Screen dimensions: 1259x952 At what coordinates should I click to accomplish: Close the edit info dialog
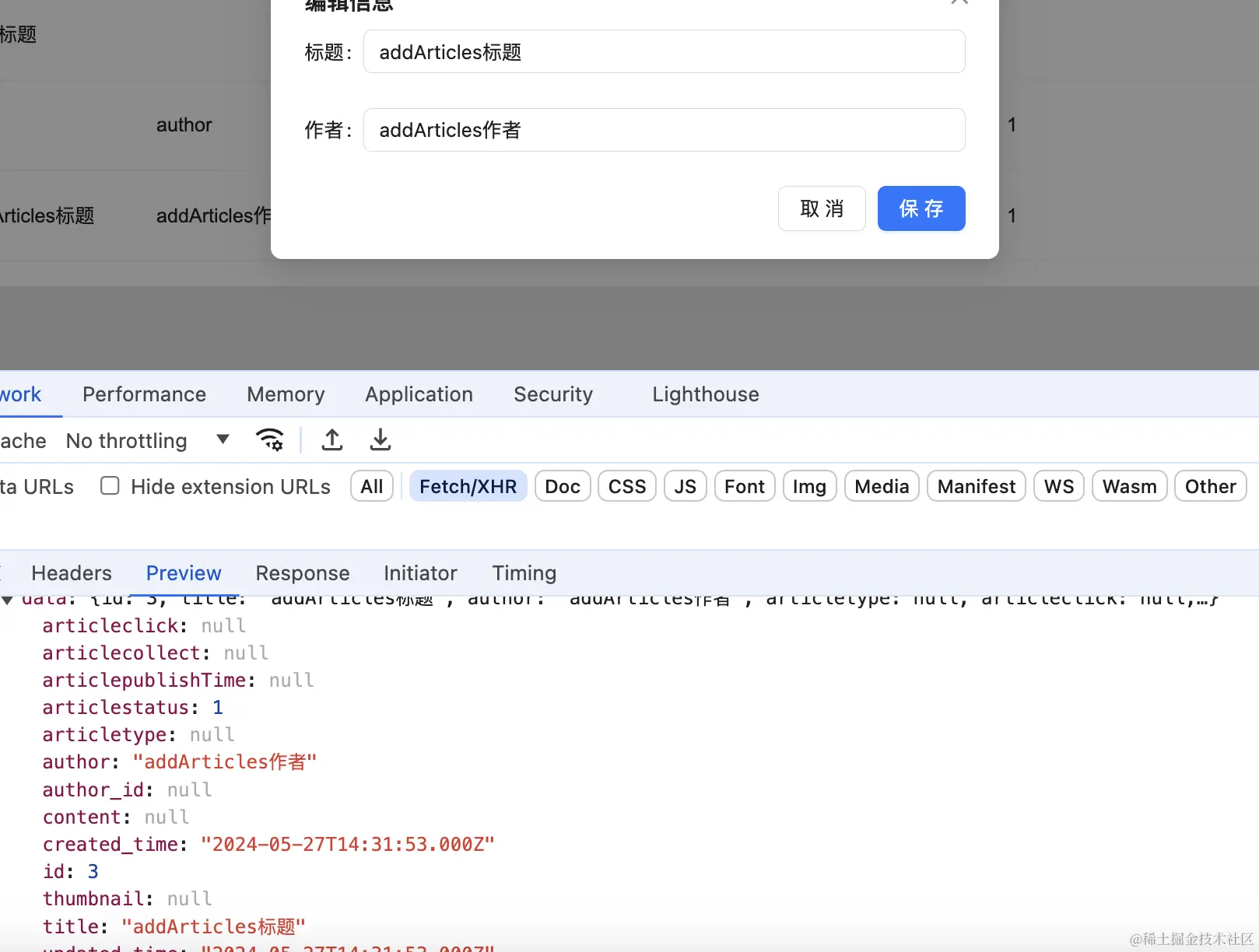[959, 2]
